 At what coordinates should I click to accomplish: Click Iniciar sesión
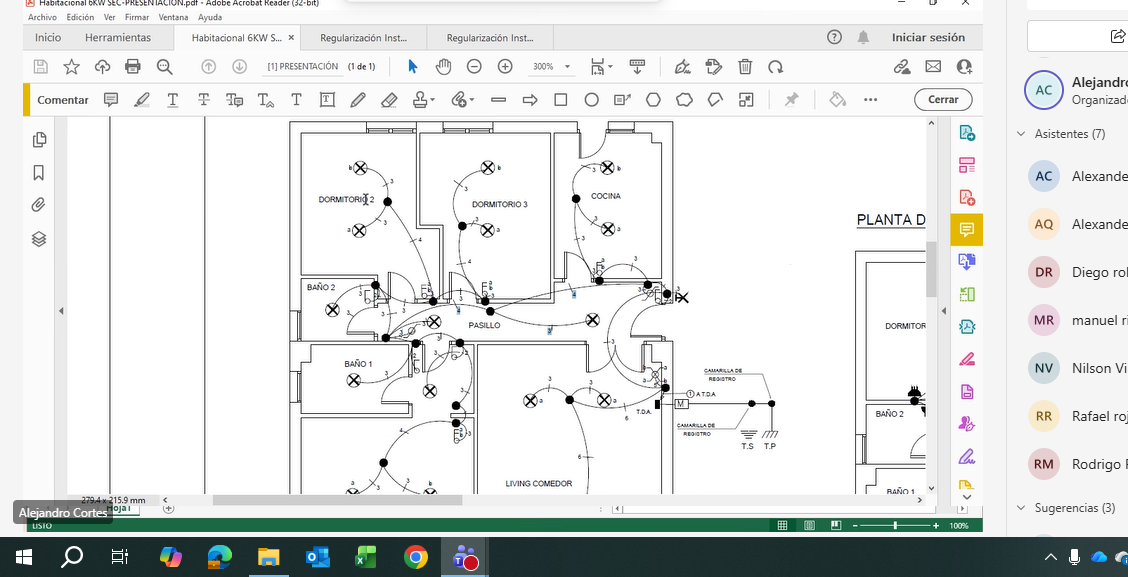click(928, 38)
